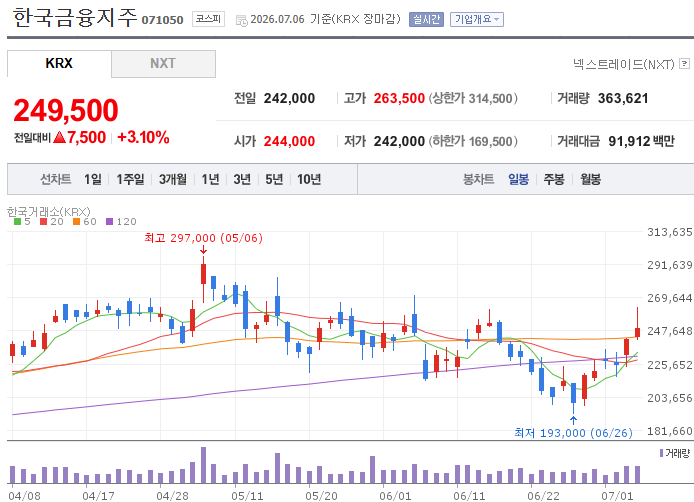Click the 코스피 market badge
Screen dimensions: 694x502
click(x=208, y=19)
